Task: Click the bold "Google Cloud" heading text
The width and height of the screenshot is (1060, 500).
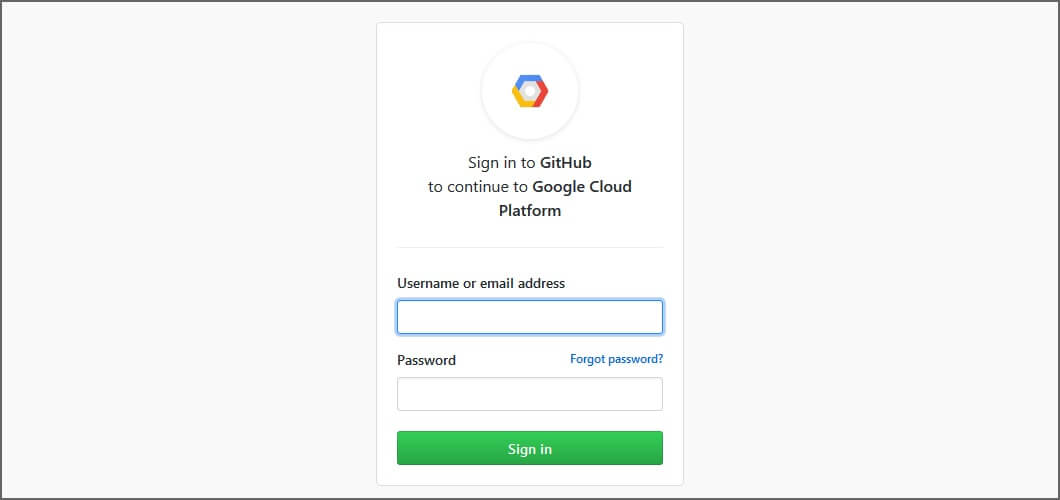Action: click(x=582, y=186)
